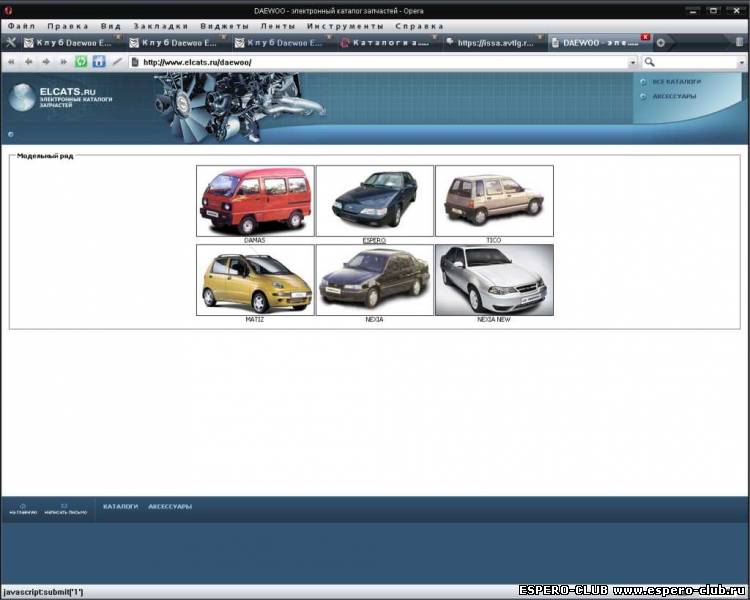Viewport: 750px width, 600px height.
Task: Go back one page
Action: 29,62
